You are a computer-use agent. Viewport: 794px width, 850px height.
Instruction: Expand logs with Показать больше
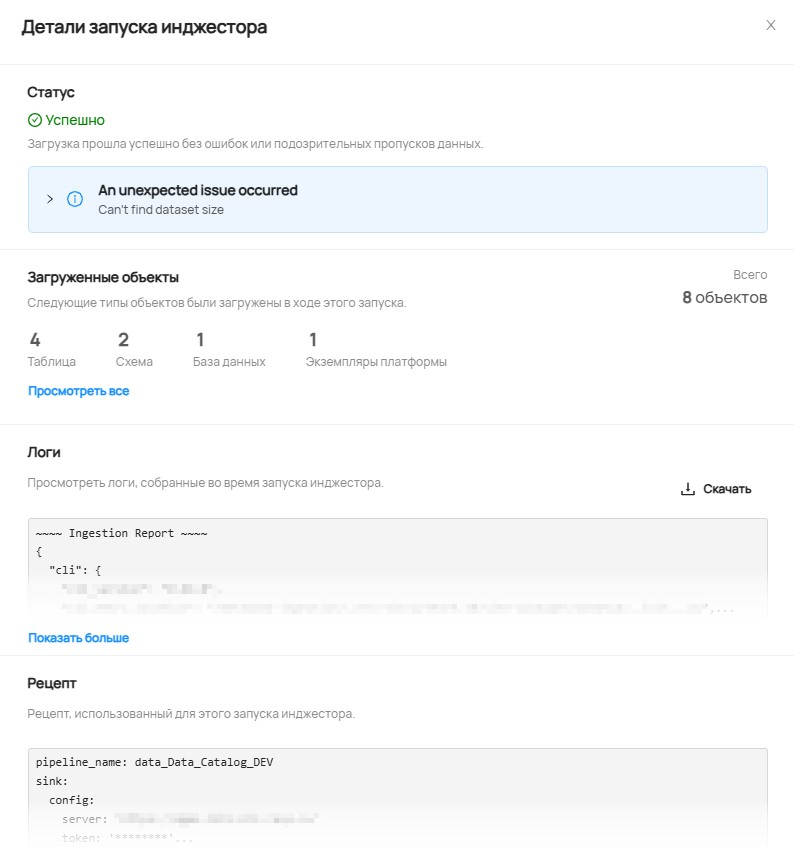78,638
